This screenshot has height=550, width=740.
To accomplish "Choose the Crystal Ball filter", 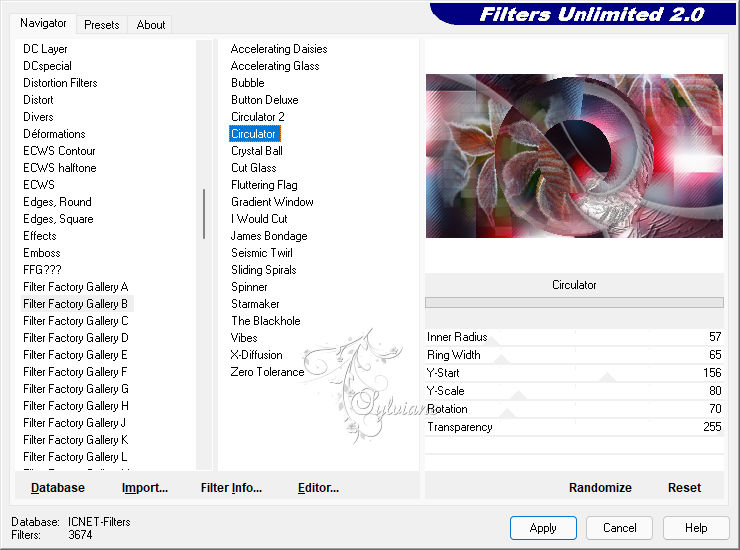I will pos(257,151).
